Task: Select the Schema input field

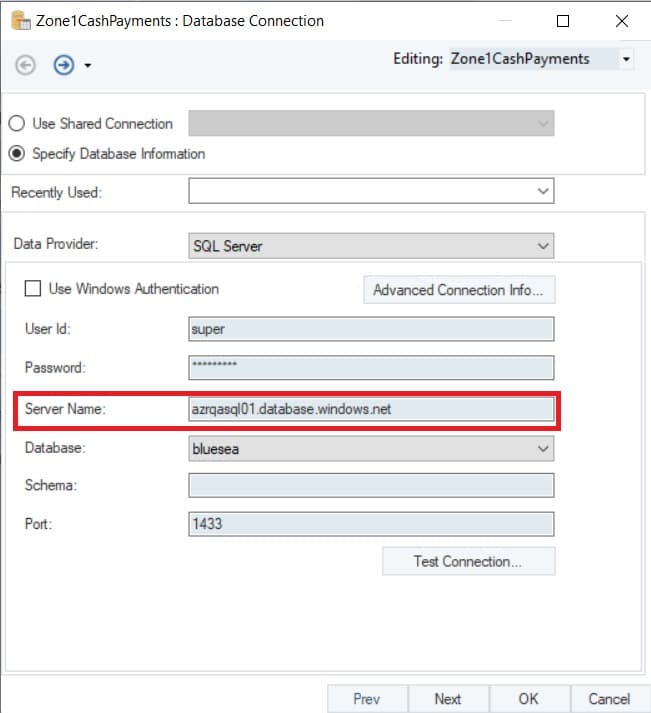Action: tap(370, 485)
